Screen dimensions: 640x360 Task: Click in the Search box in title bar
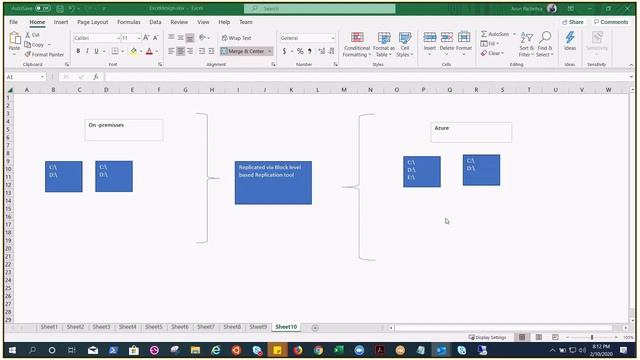[319, 8]
